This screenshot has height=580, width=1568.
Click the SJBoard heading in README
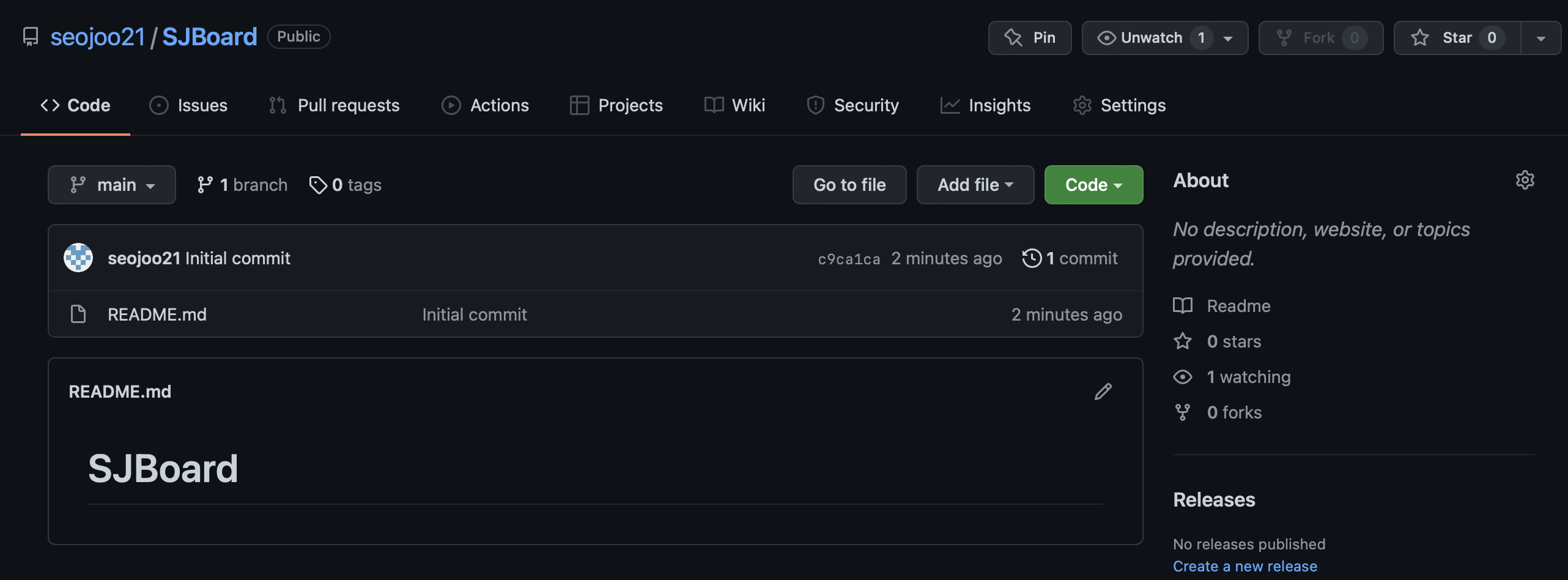[x=163, y=469]
